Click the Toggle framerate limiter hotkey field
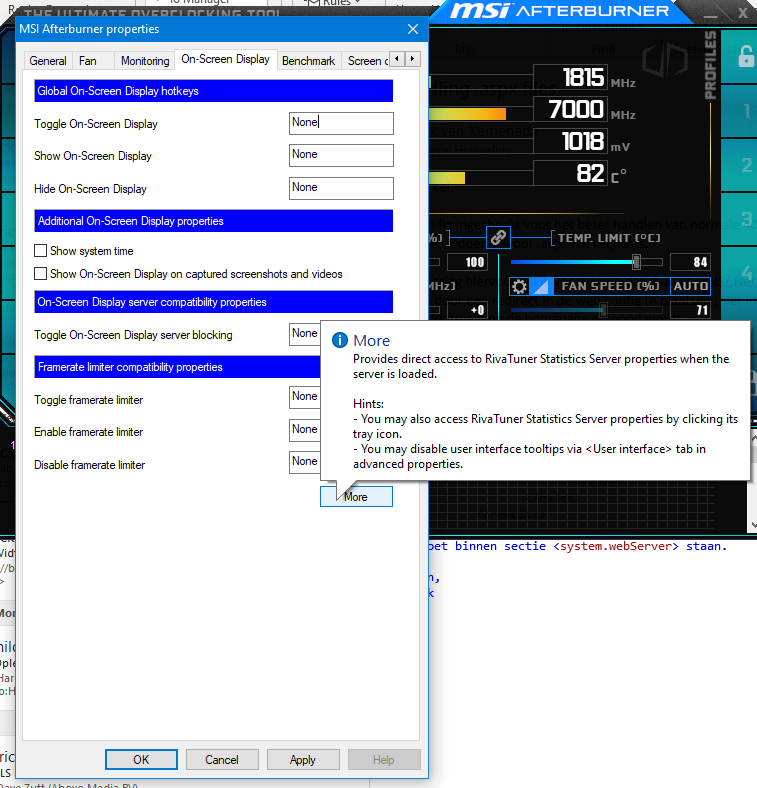This screenshot has height=788, width=757. [305, 397]
